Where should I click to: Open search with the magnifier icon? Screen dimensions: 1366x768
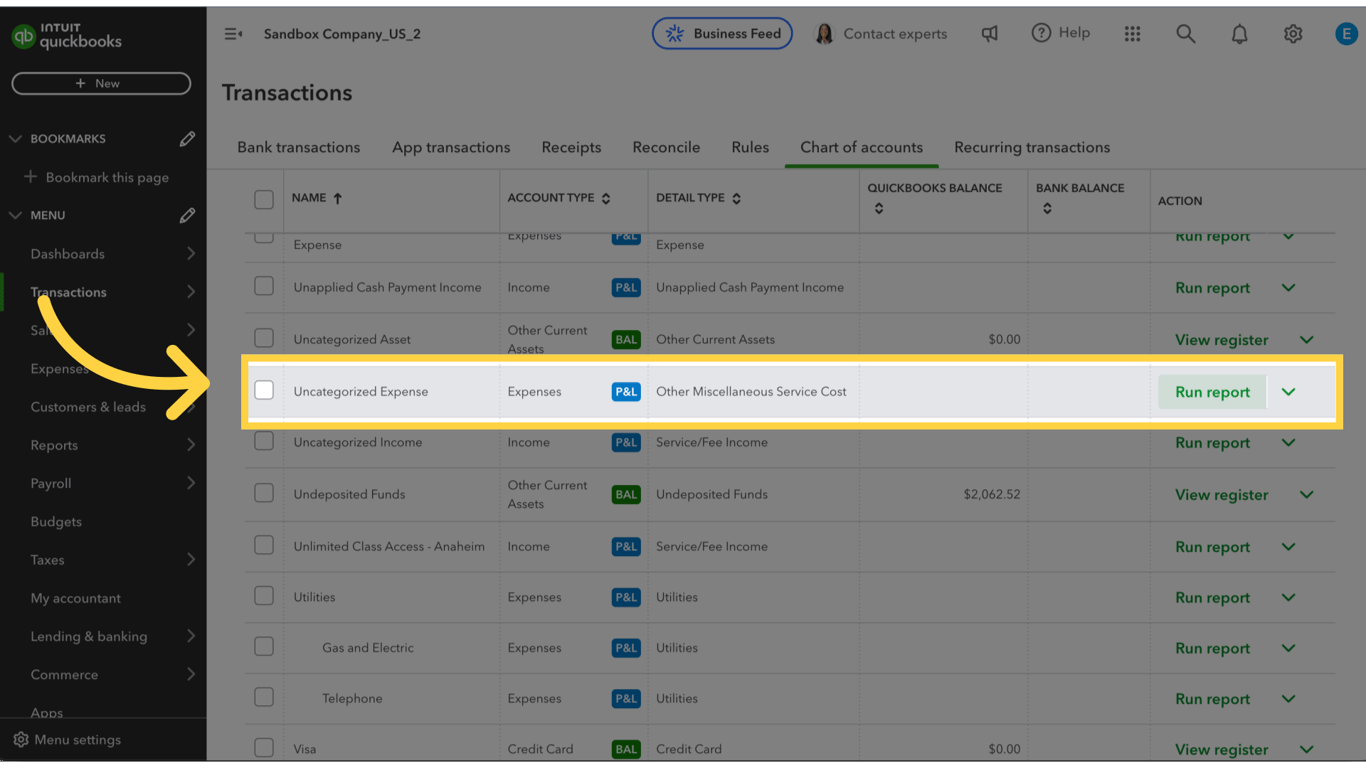(x=1185, y=34)
